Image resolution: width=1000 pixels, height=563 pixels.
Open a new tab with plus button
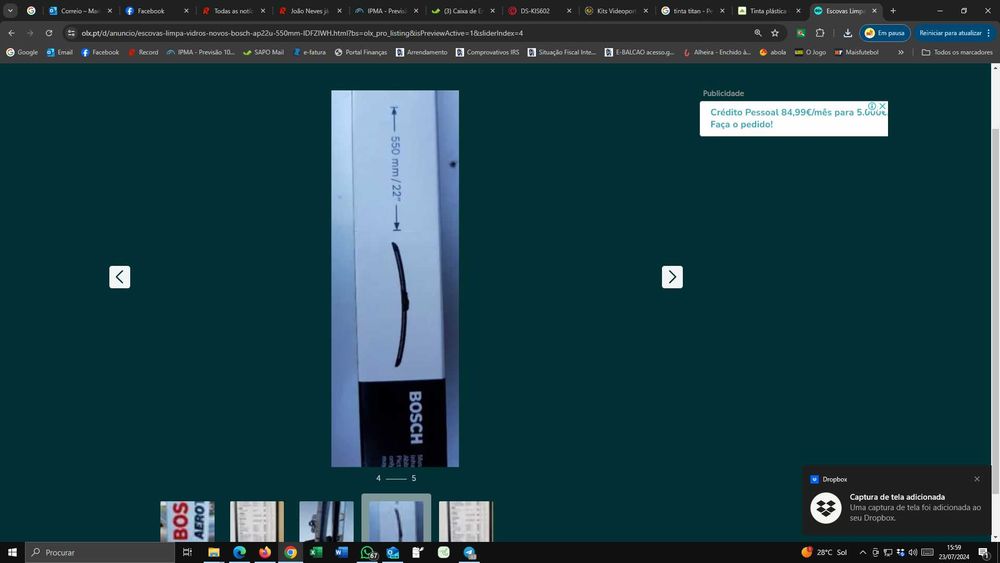coord(893,11)
